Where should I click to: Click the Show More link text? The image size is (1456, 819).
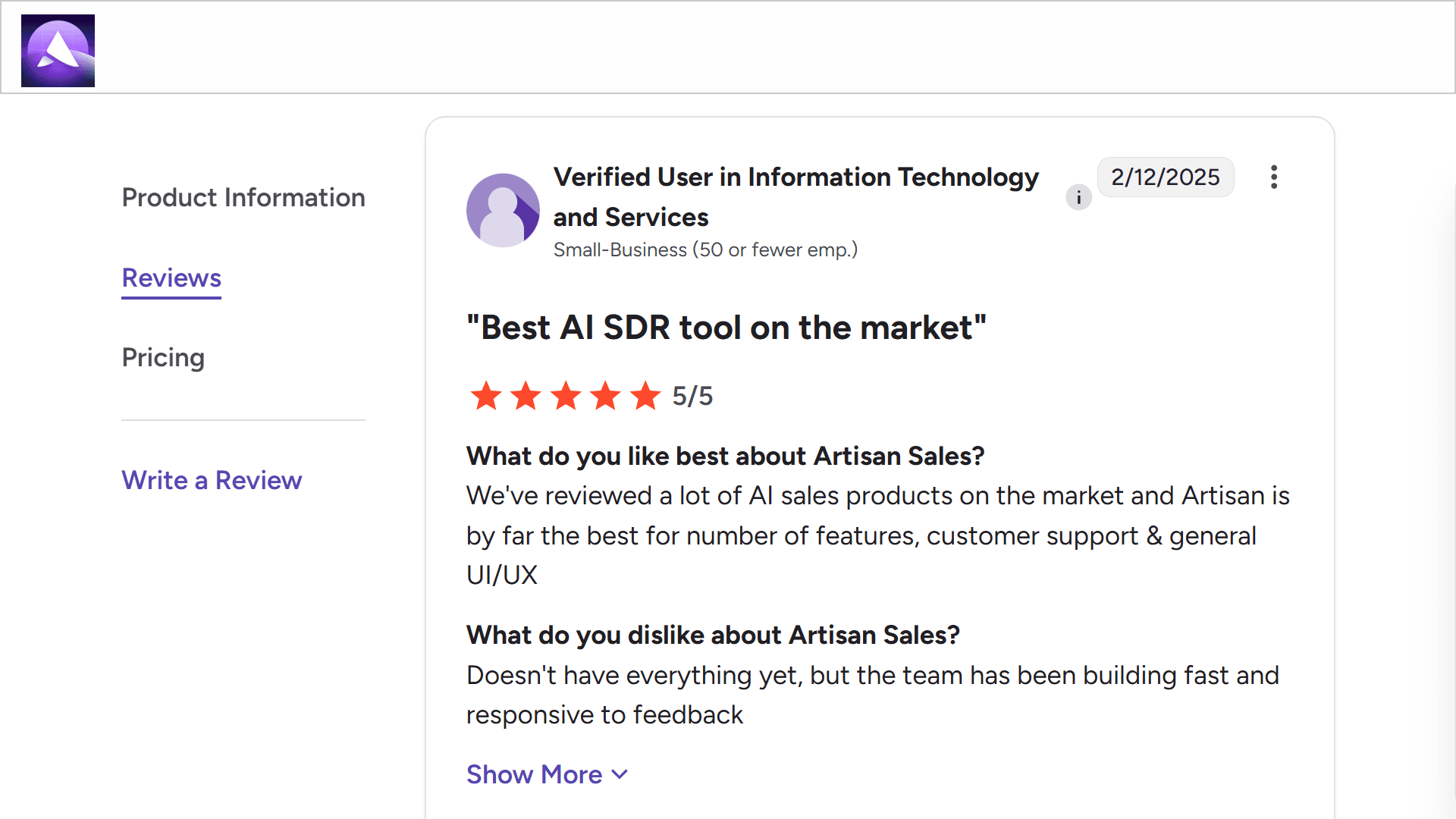[x=534, y=774]
